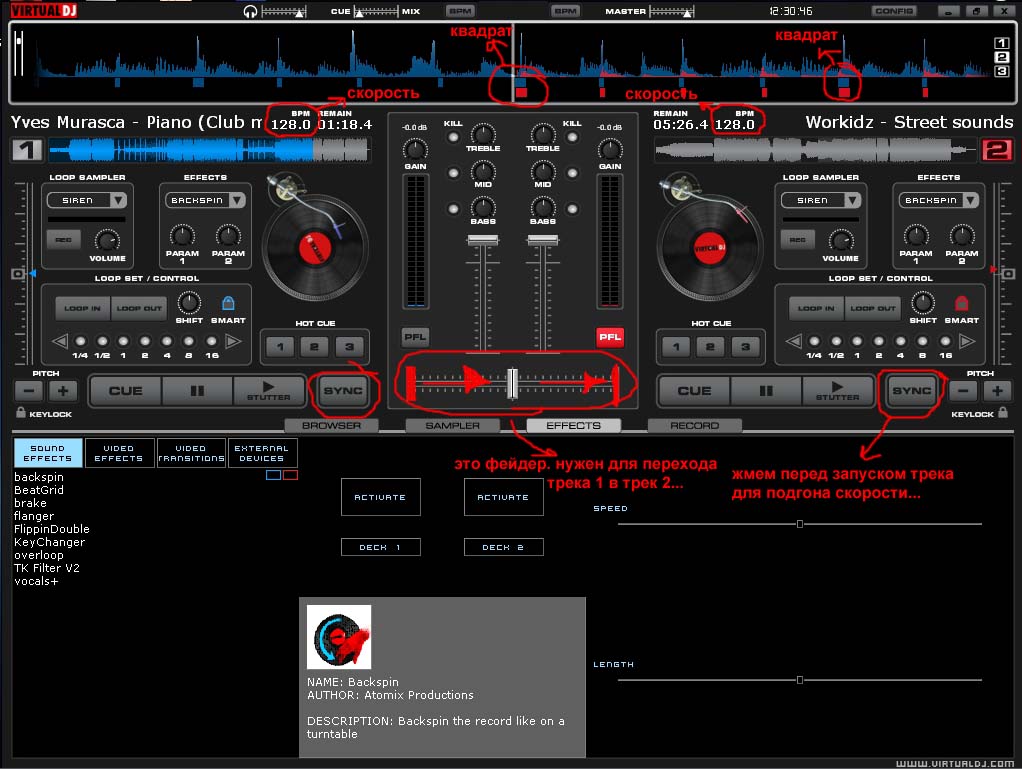Open the CONFIG settings
Image resolution: width=1022 pixels, height=769 pixels.
click(894, 11)
